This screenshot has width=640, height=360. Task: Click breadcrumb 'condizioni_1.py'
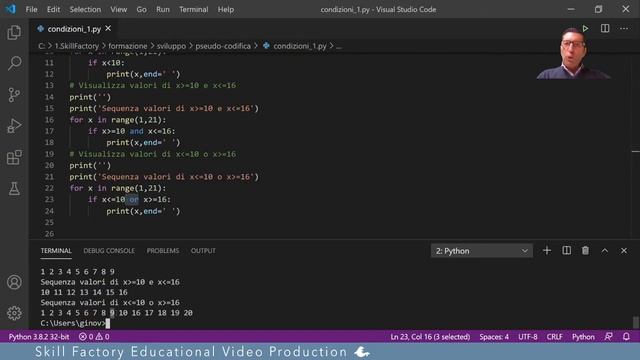pyautogui.click(x=300, y=46)
